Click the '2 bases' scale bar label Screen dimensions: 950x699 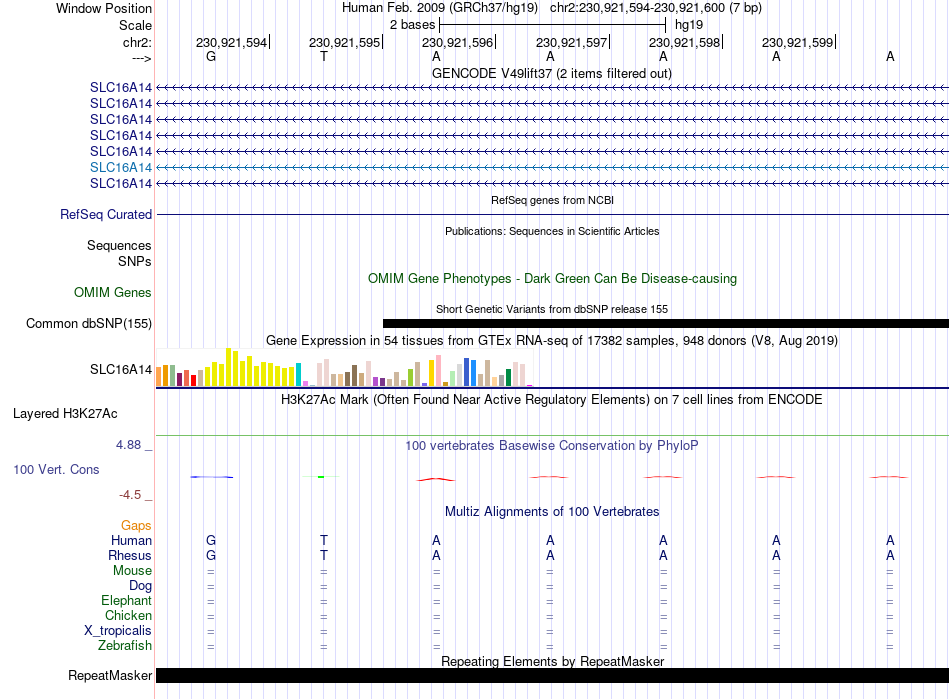coord(413,25)
